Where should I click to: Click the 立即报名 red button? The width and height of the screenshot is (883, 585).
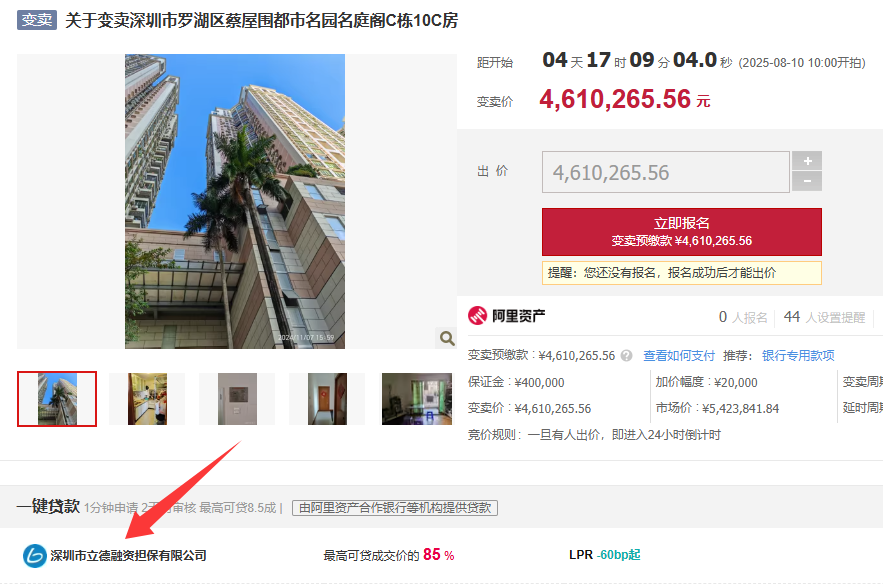tap(681, 232)
